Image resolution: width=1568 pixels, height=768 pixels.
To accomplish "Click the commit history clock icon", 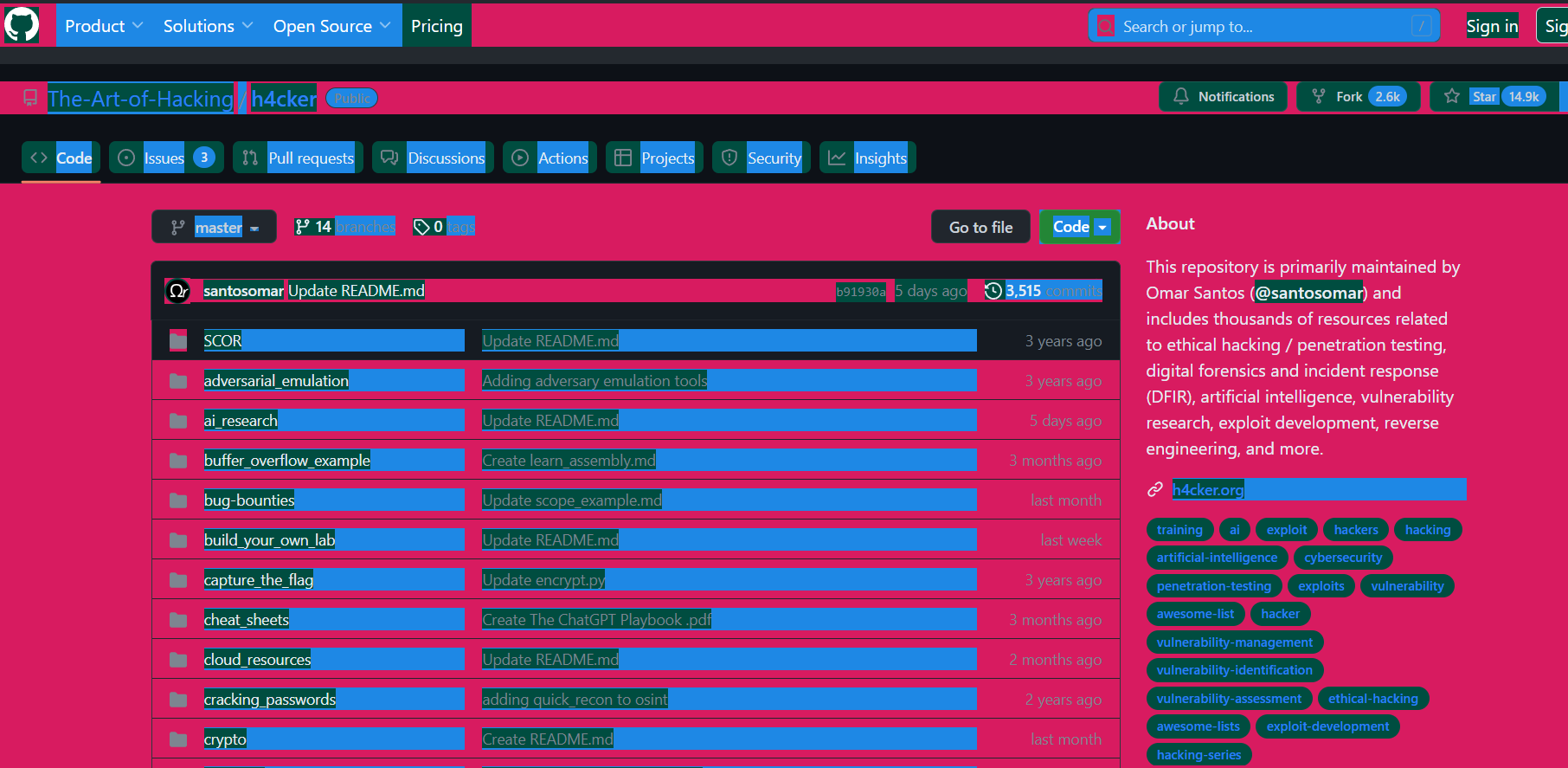I will 993,291.
